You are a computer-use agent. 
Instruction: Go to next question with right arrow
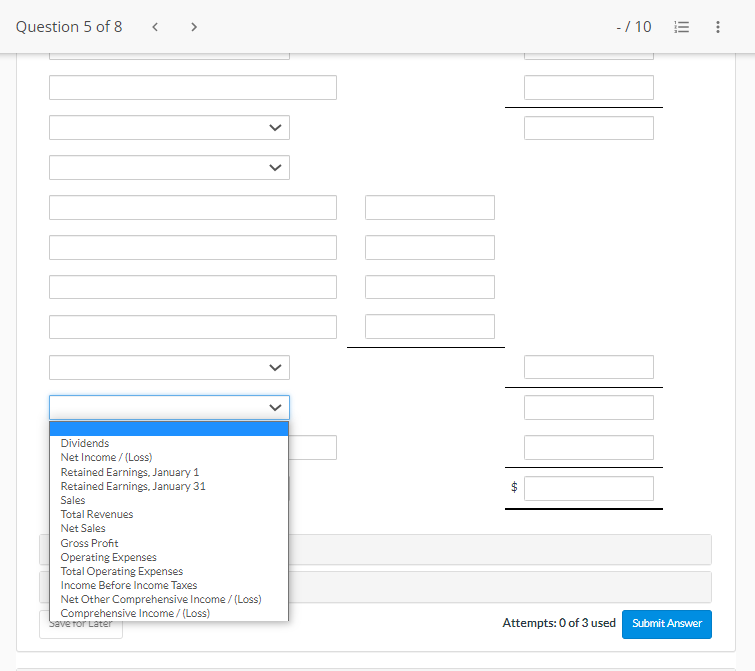194,27
